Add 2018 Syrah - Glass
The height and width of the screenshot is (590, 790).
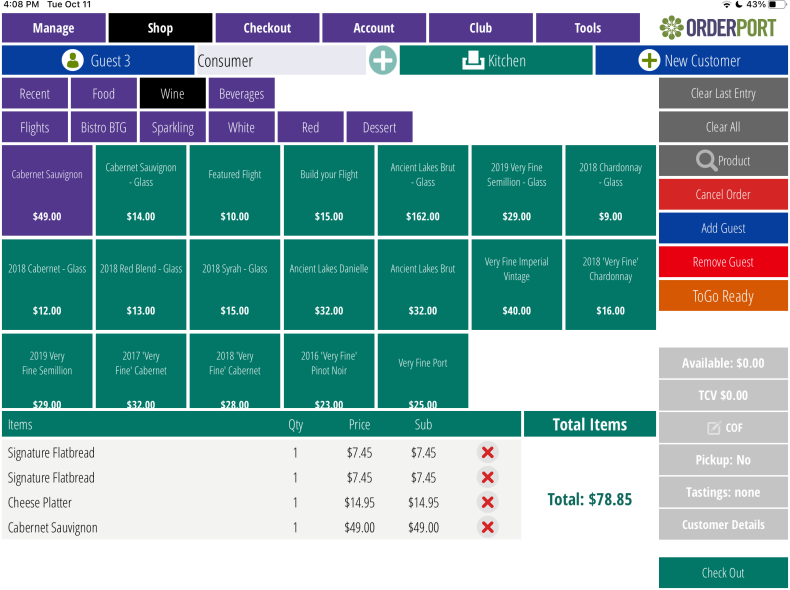235,285
